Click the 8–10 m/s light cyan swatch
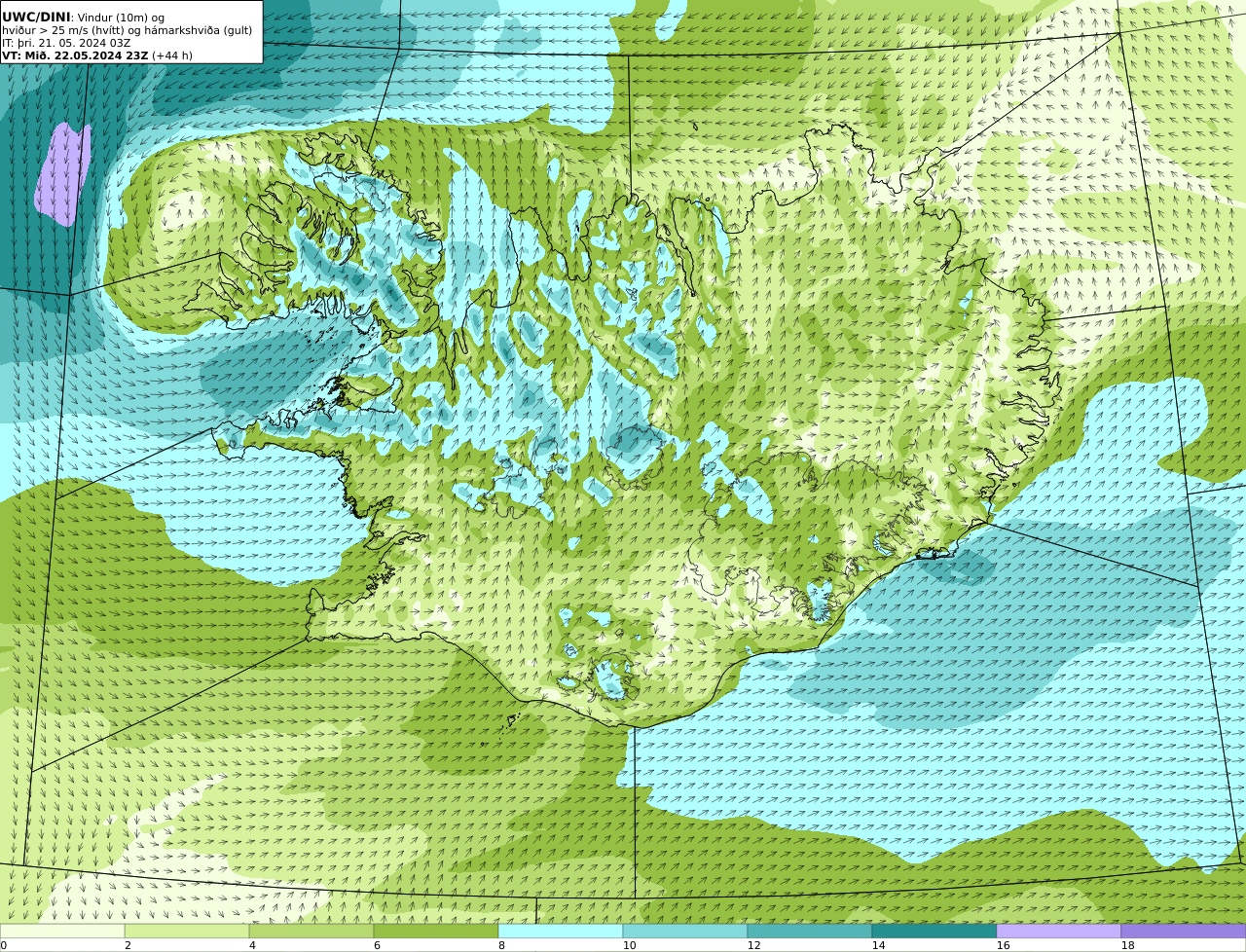Image resolution: width=1246 pixels, height=952 pixels. coord(561,931)
